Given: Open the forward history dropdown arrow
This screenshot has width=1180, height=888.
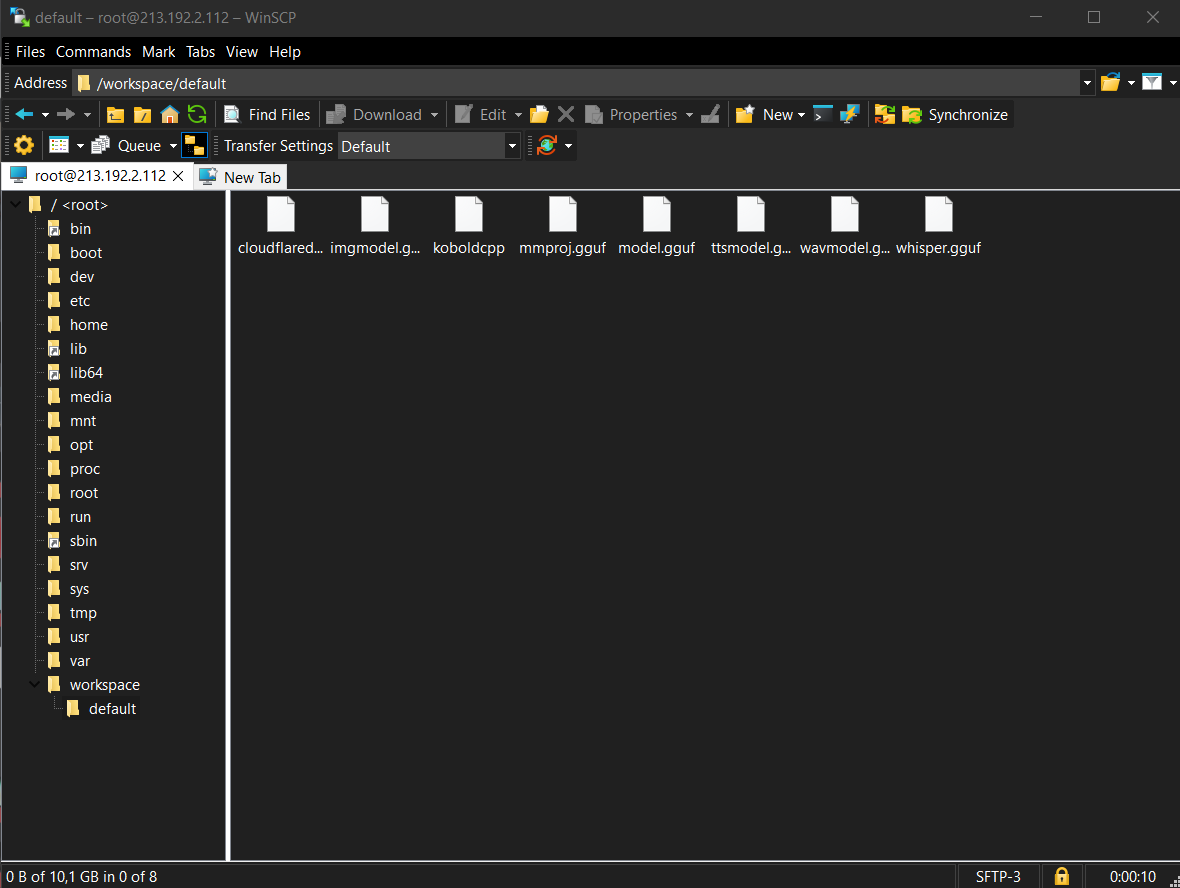Looking at the screenshot, I should pyautogui.click(x=87, y=115).
